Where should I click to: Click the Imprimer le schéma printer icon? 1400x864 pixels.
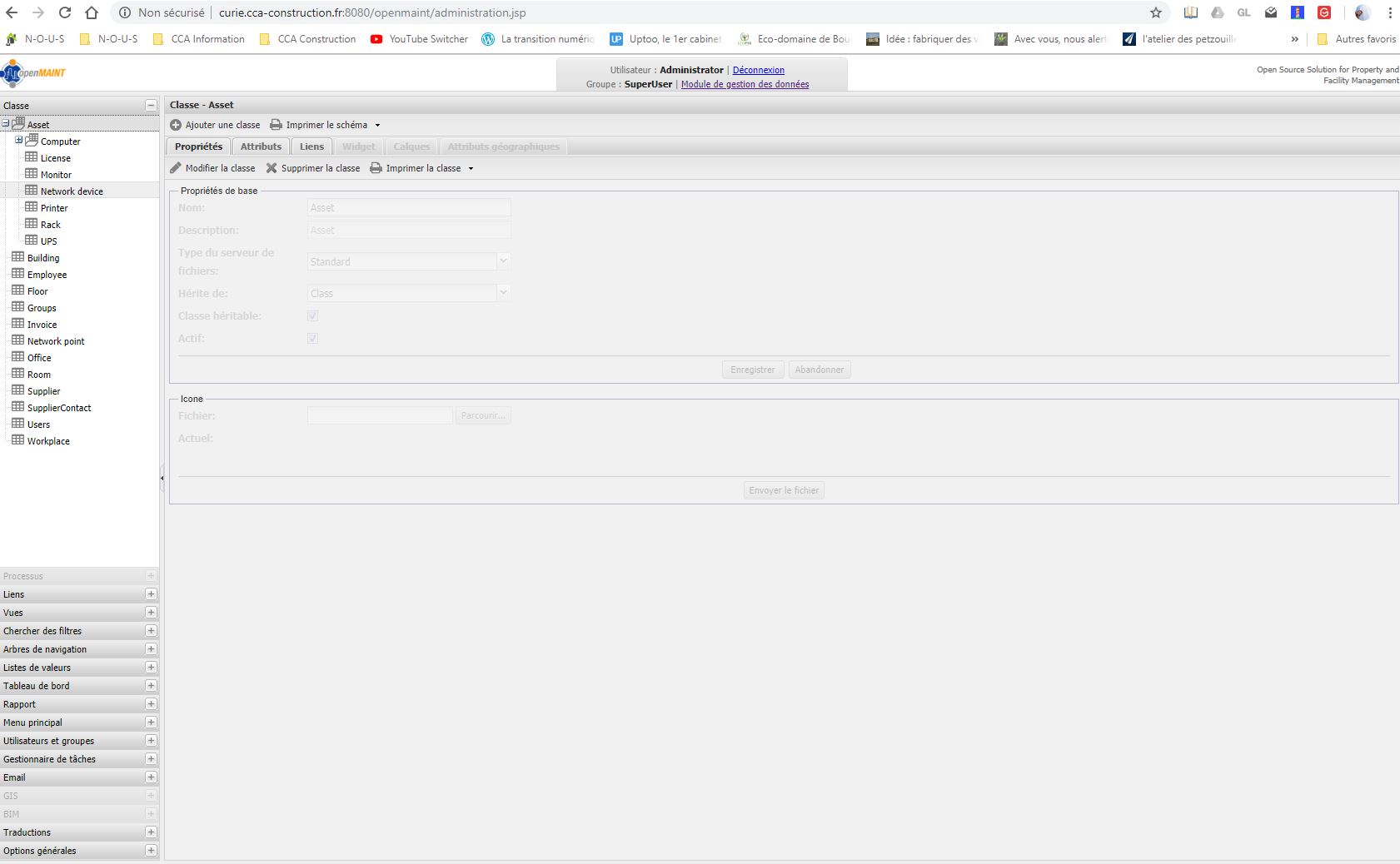coord(276,125)
